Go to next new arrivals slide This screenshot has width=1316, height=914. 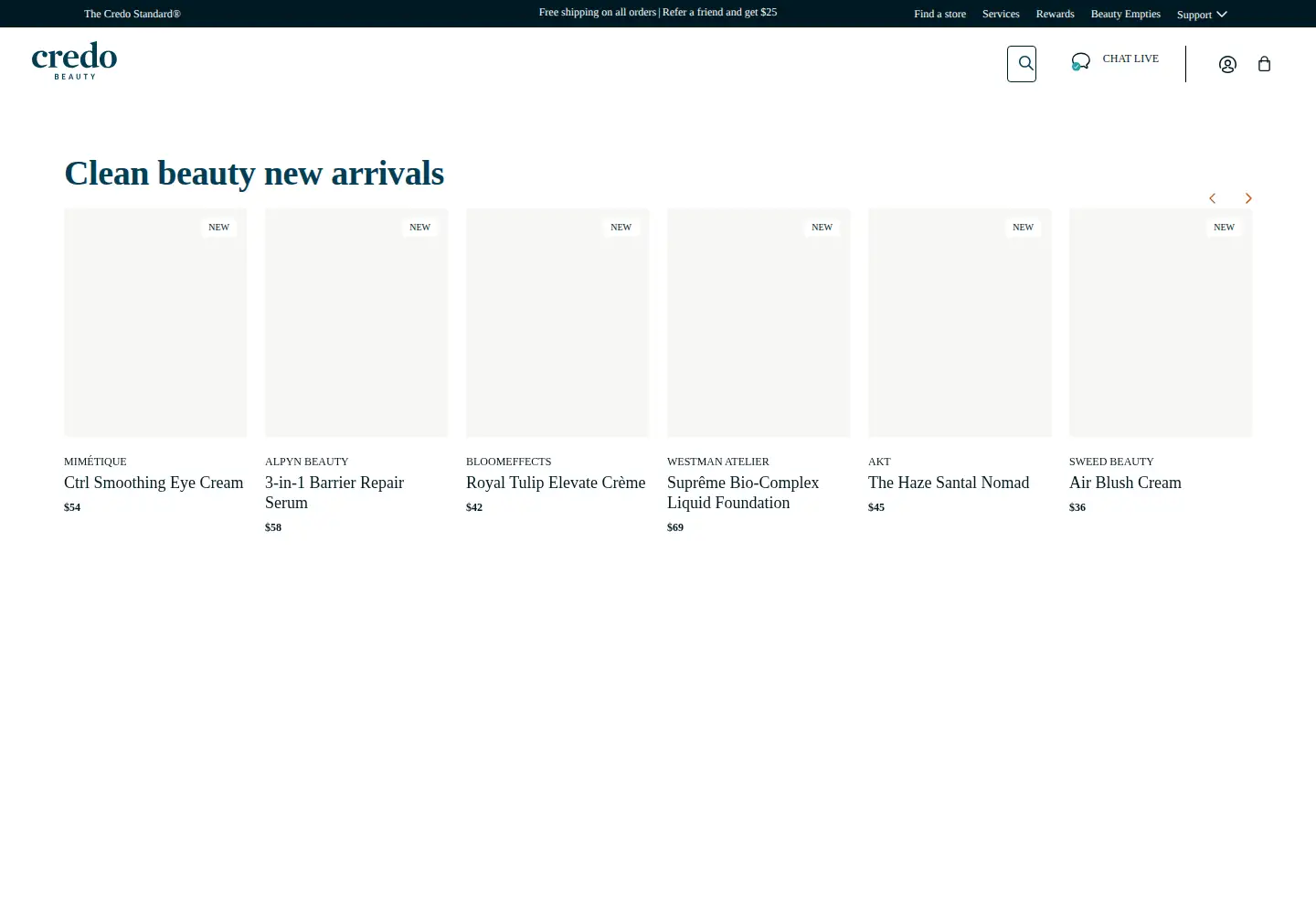[1248, 198]
